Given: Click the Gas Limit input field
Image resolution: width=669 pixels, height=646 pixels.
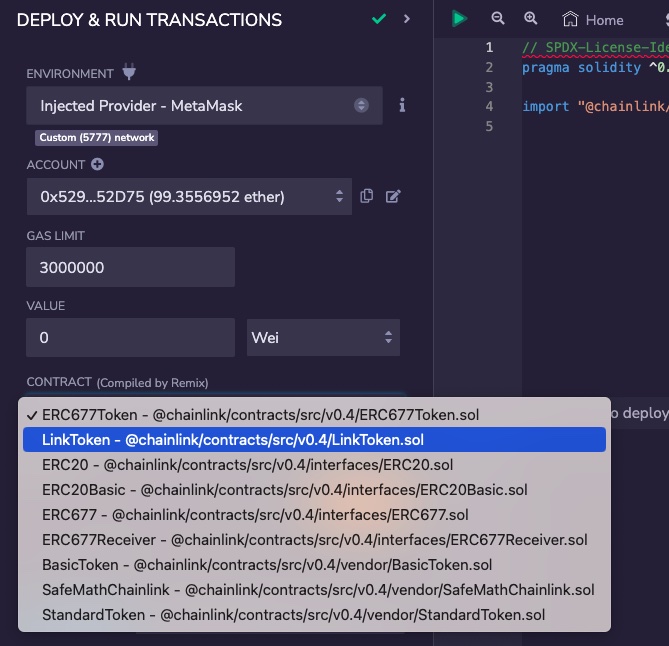Looking at the screenshot, I should [x=131, y=268].
